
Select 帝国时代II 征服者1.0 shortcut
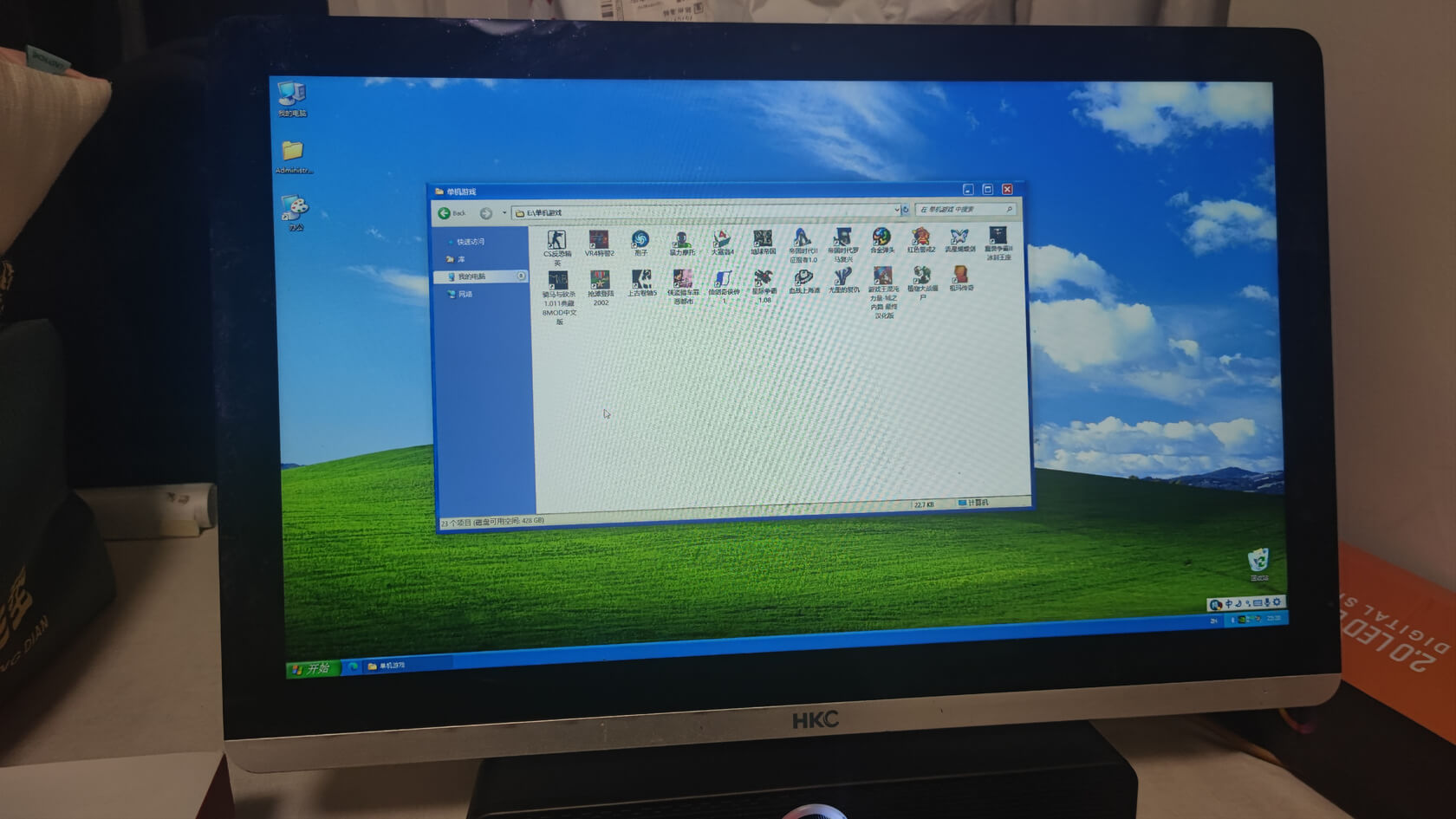pyautogui.click(x=803, y=245)
